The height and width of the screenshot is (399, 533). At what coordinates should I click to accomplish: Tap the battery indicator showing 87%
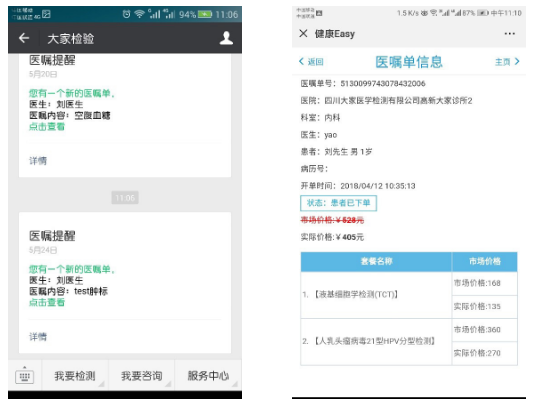483,13
